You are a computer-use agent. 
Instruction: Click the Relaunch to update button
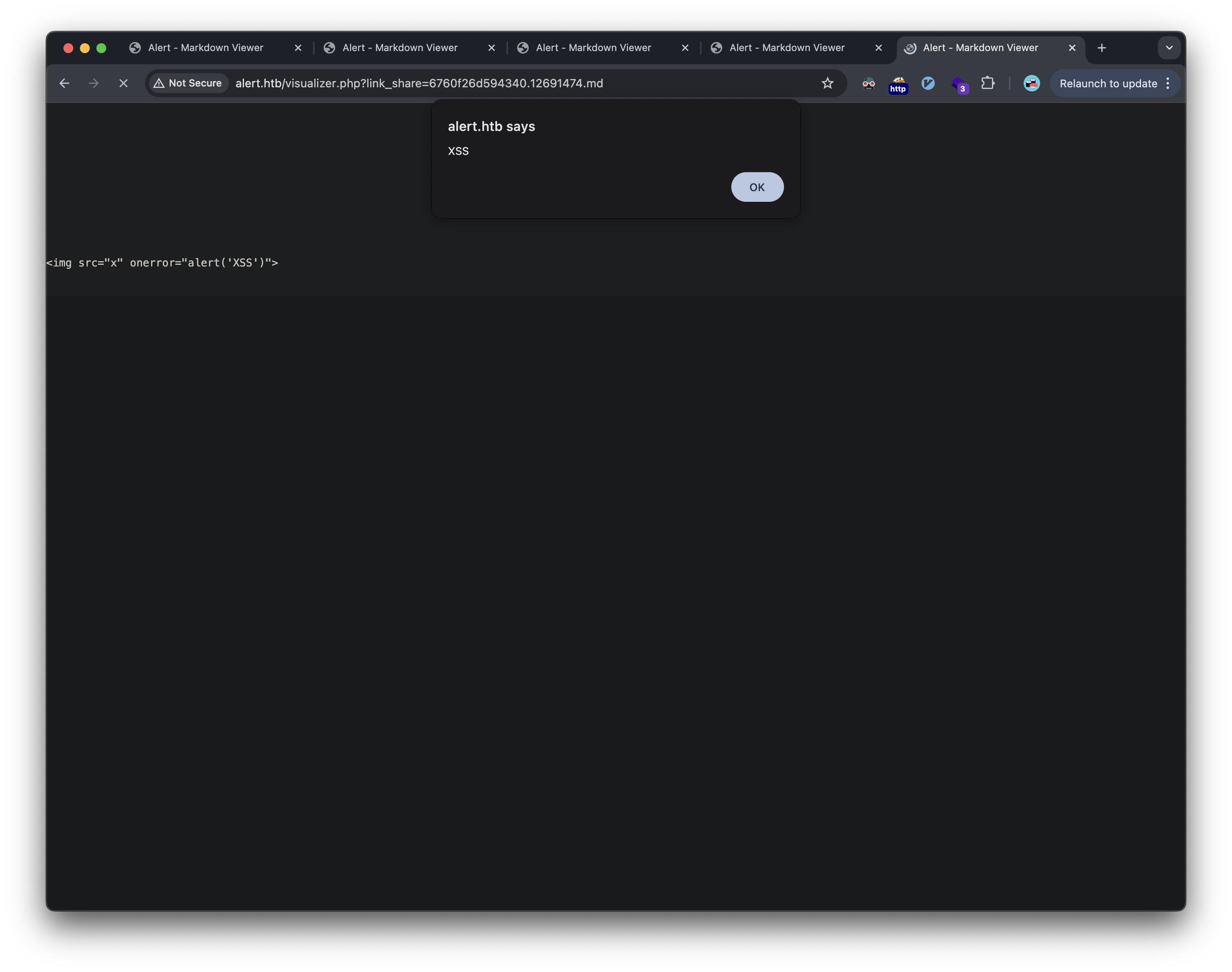[1107, 83]
